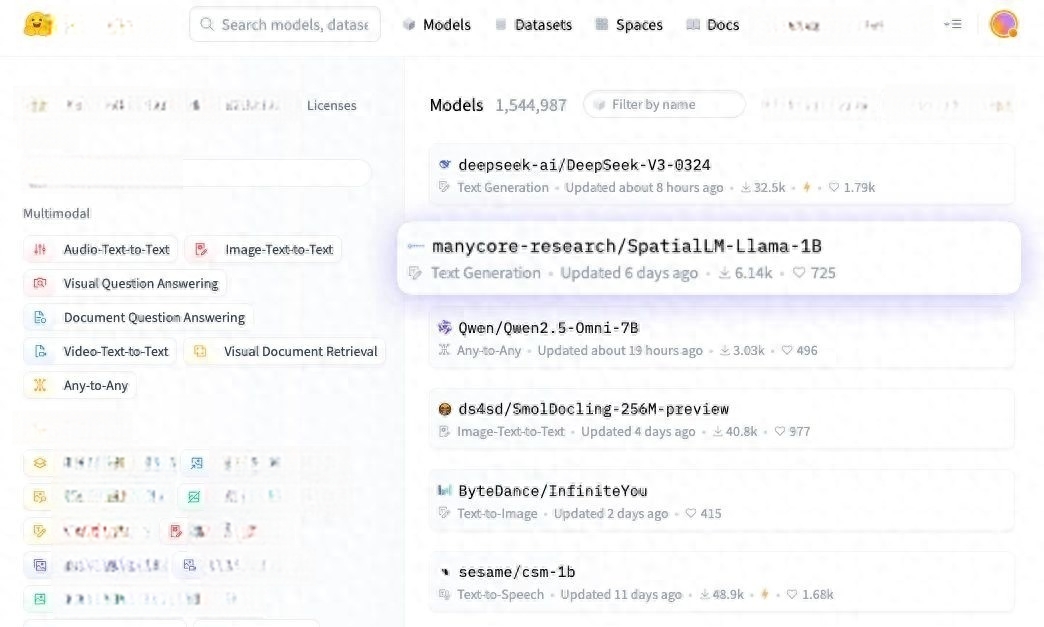
Task: Select the Visual Question Answering filter
Action: click(125, 284)
